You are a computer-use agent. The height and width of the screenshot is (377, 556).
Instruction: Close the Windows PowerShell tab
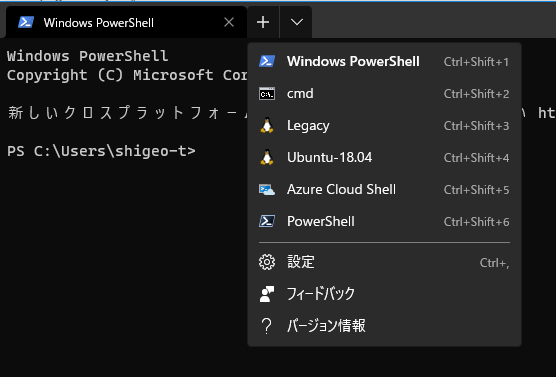(229, 22)
